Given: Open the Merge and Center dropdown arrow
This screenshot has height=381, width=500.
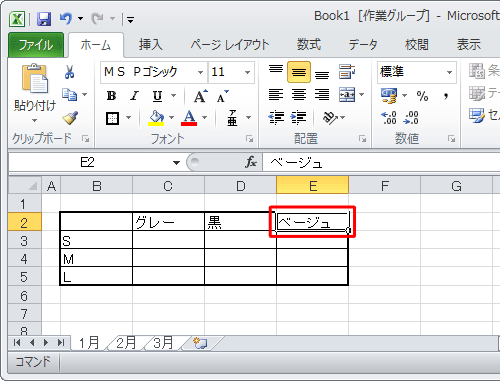Looking at the screenshot, I should click(362, 95).
